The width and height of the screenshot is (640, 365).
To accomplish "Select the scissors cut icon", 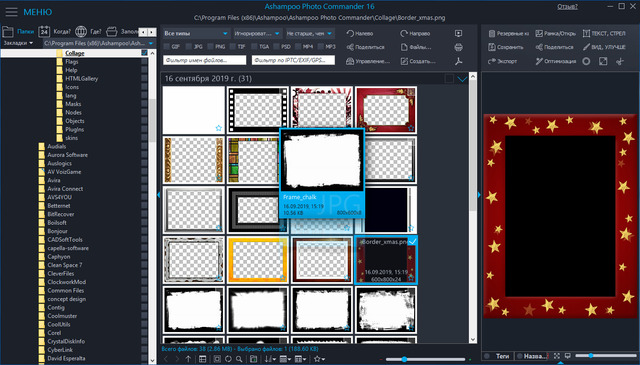I will (620, 61).
